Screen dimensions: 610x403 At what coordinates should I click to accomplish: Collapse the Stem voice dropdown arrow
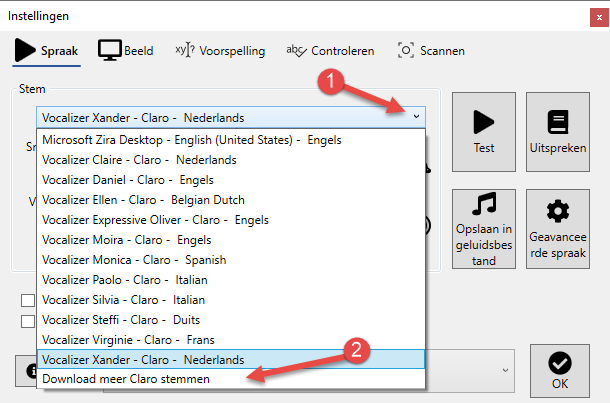coord(416,117)
